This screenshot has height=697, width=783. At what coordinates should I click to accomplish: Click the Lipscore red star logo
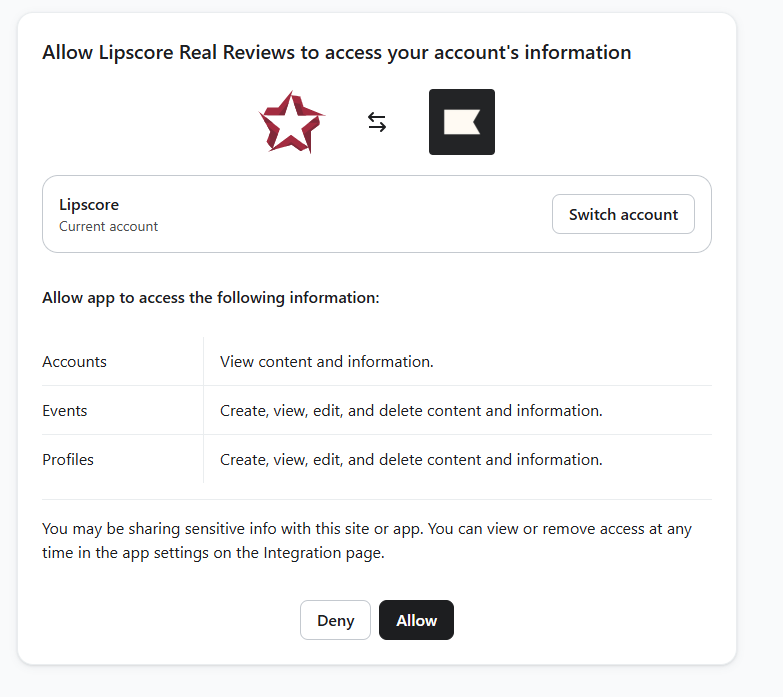pos(291,122)
